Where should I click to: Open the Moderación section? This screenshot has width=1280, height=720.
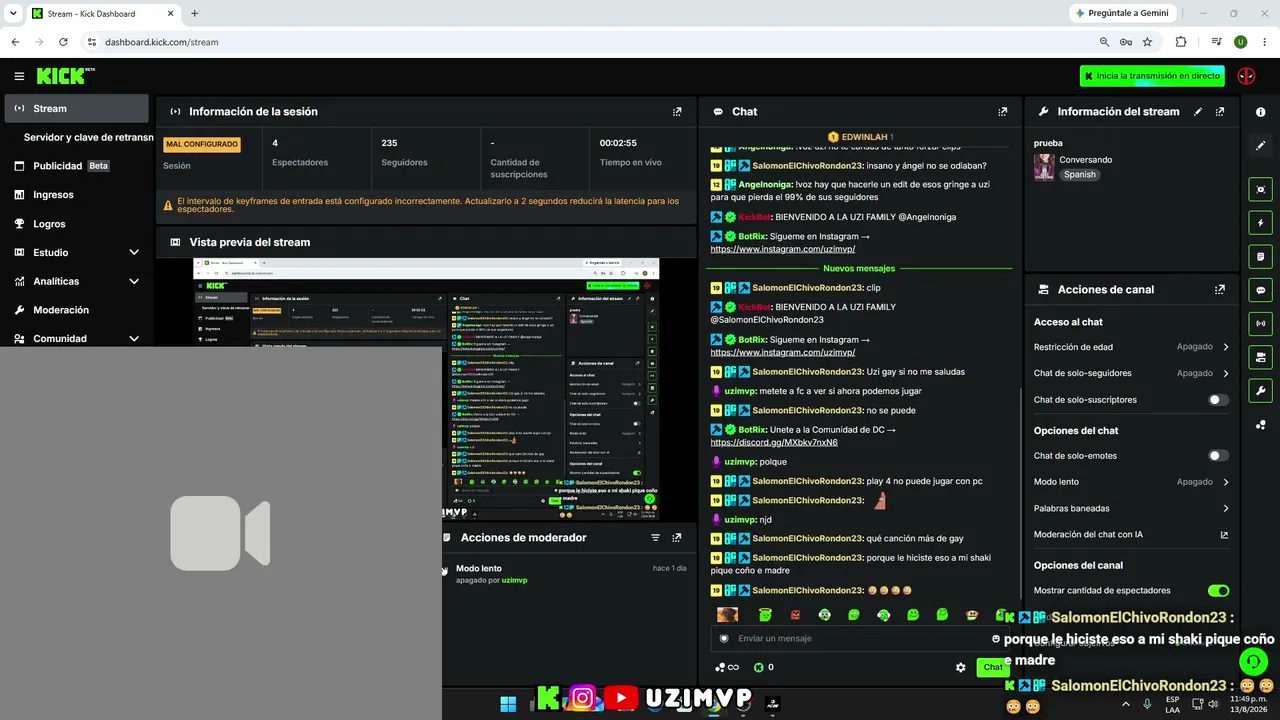coord(76,310)
